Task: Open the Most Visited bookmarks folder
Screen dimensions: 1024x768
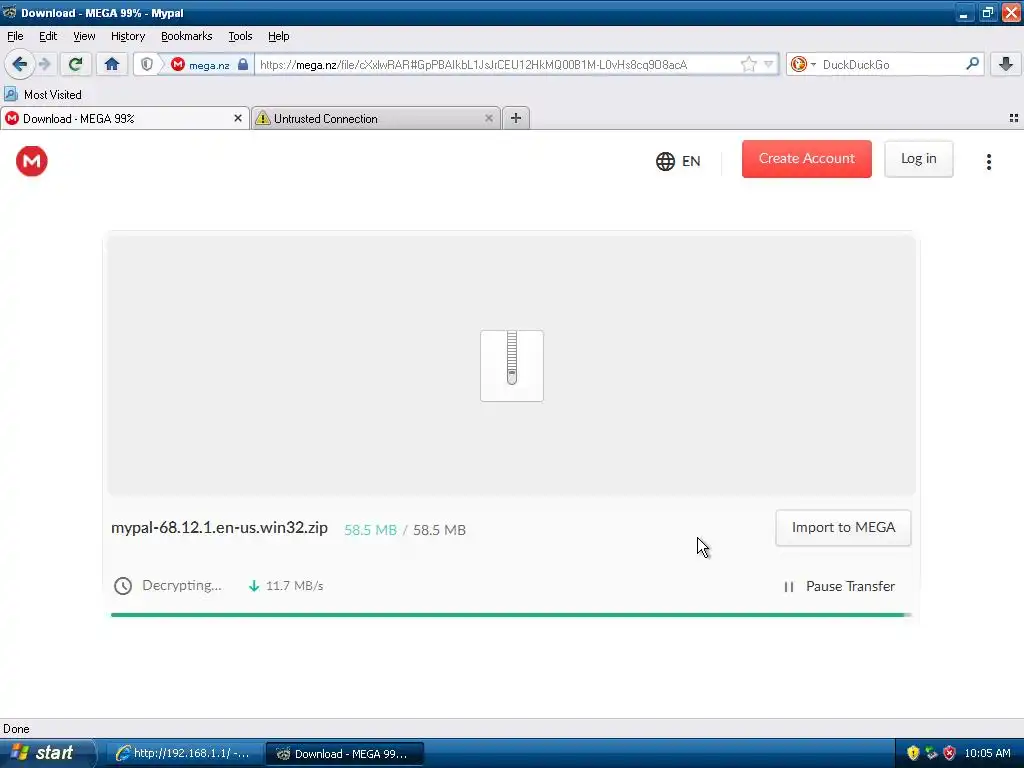Action: coord(43,95)
